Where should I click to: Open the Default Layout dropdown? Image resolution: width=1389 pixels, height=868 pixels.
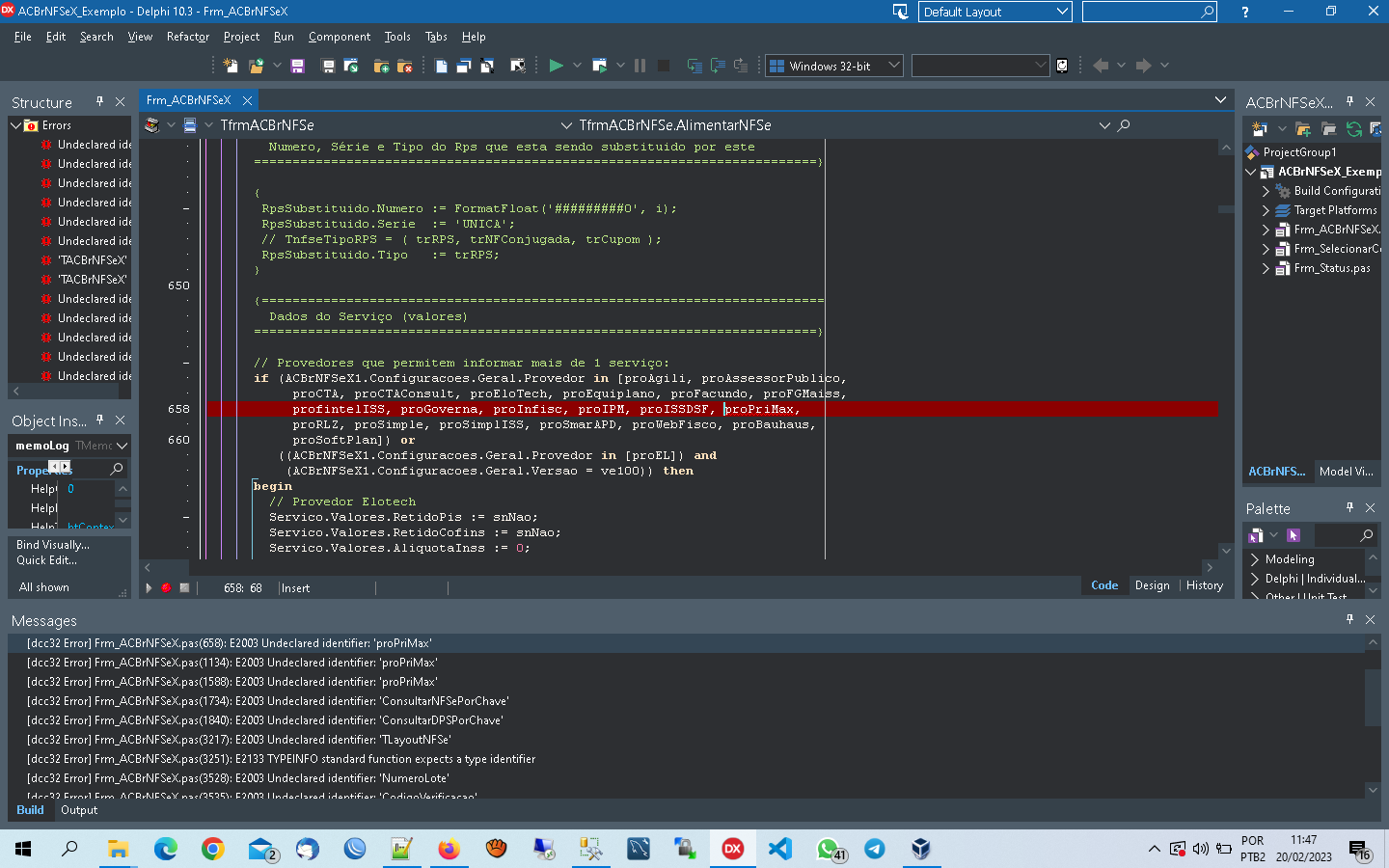pyautogui.click(x=995, y=12)
